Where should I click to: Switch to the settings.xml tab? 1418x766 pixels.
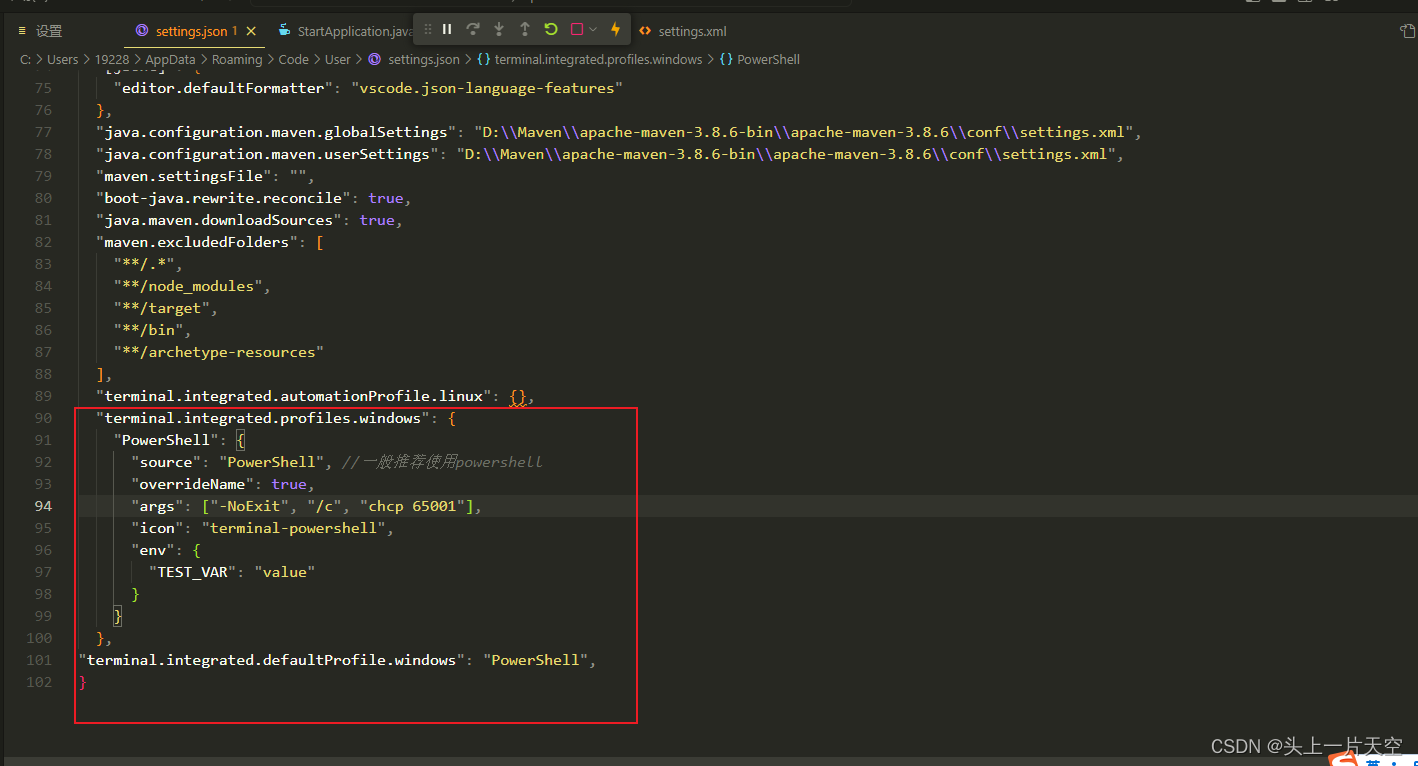coord(692,31)
